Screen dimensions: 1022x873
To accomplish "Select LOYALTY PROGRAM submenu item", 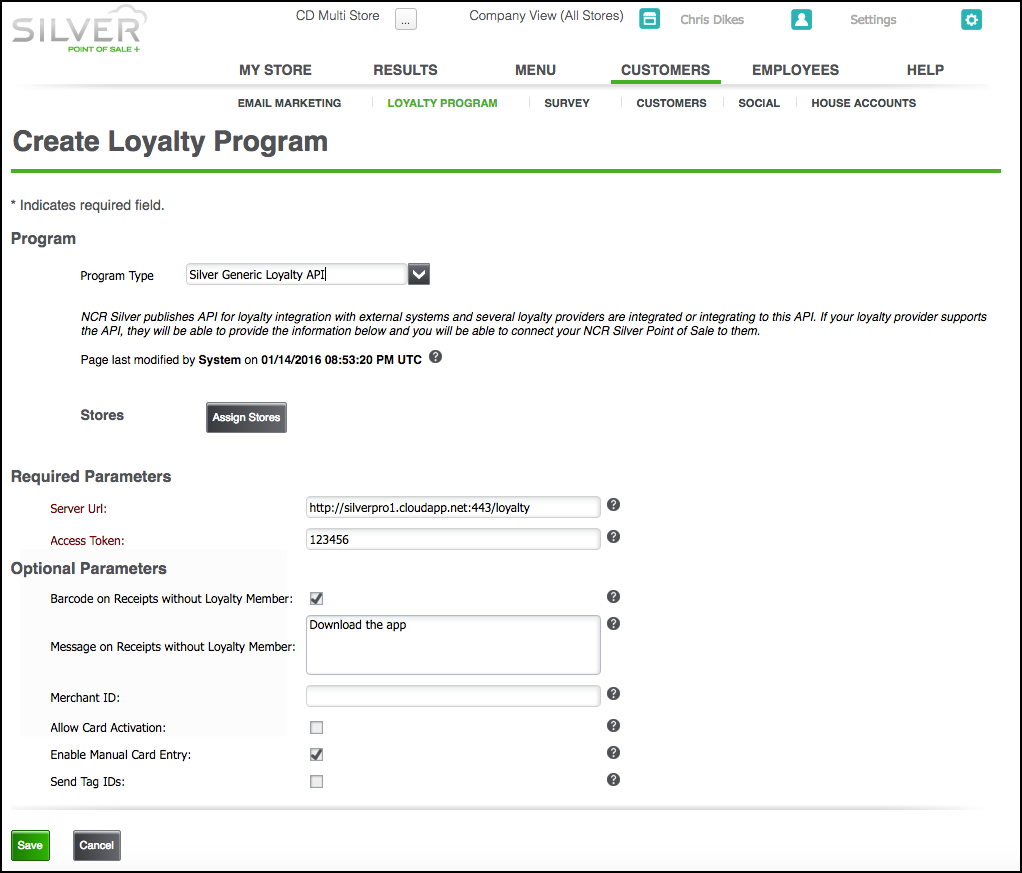I will pos(443,103).
